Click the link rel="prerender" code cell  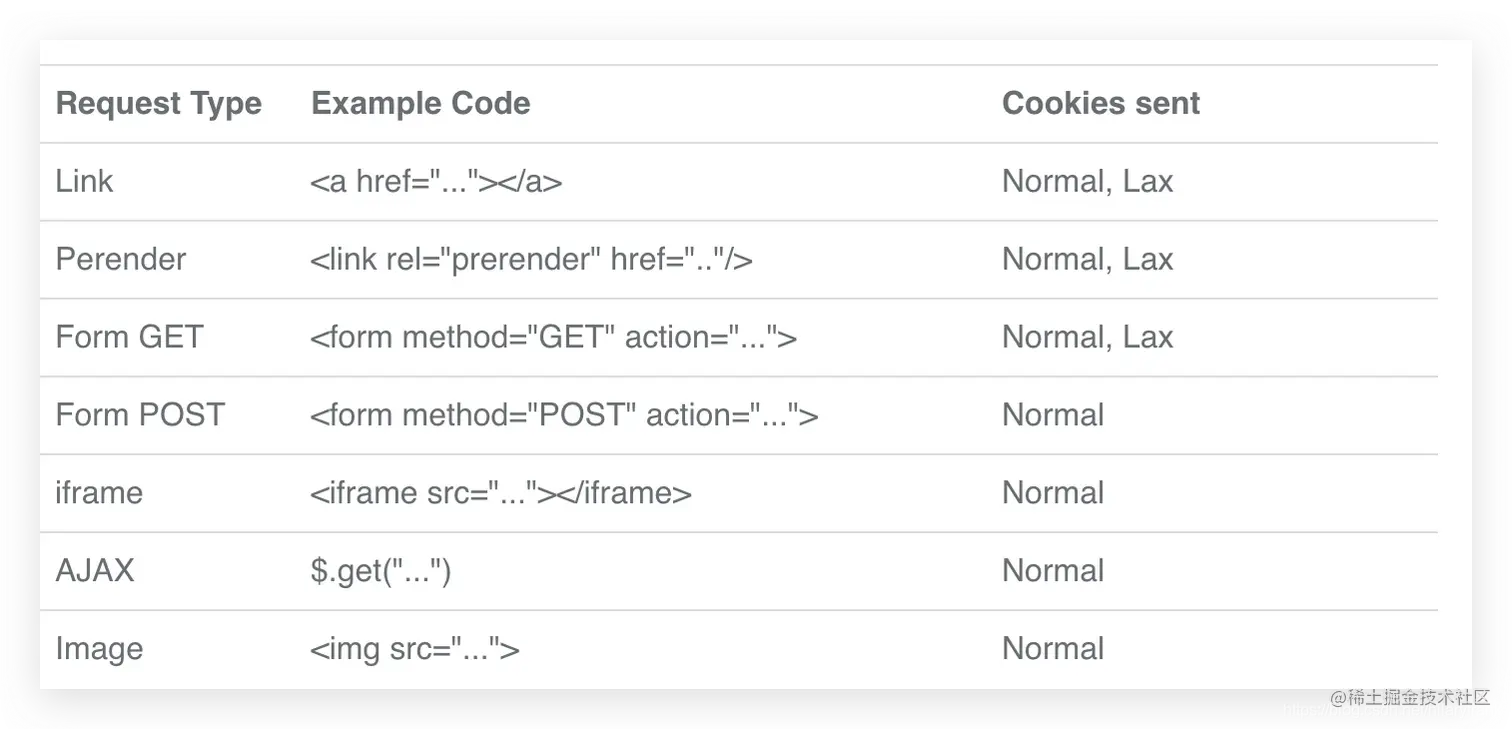[531, 259]
